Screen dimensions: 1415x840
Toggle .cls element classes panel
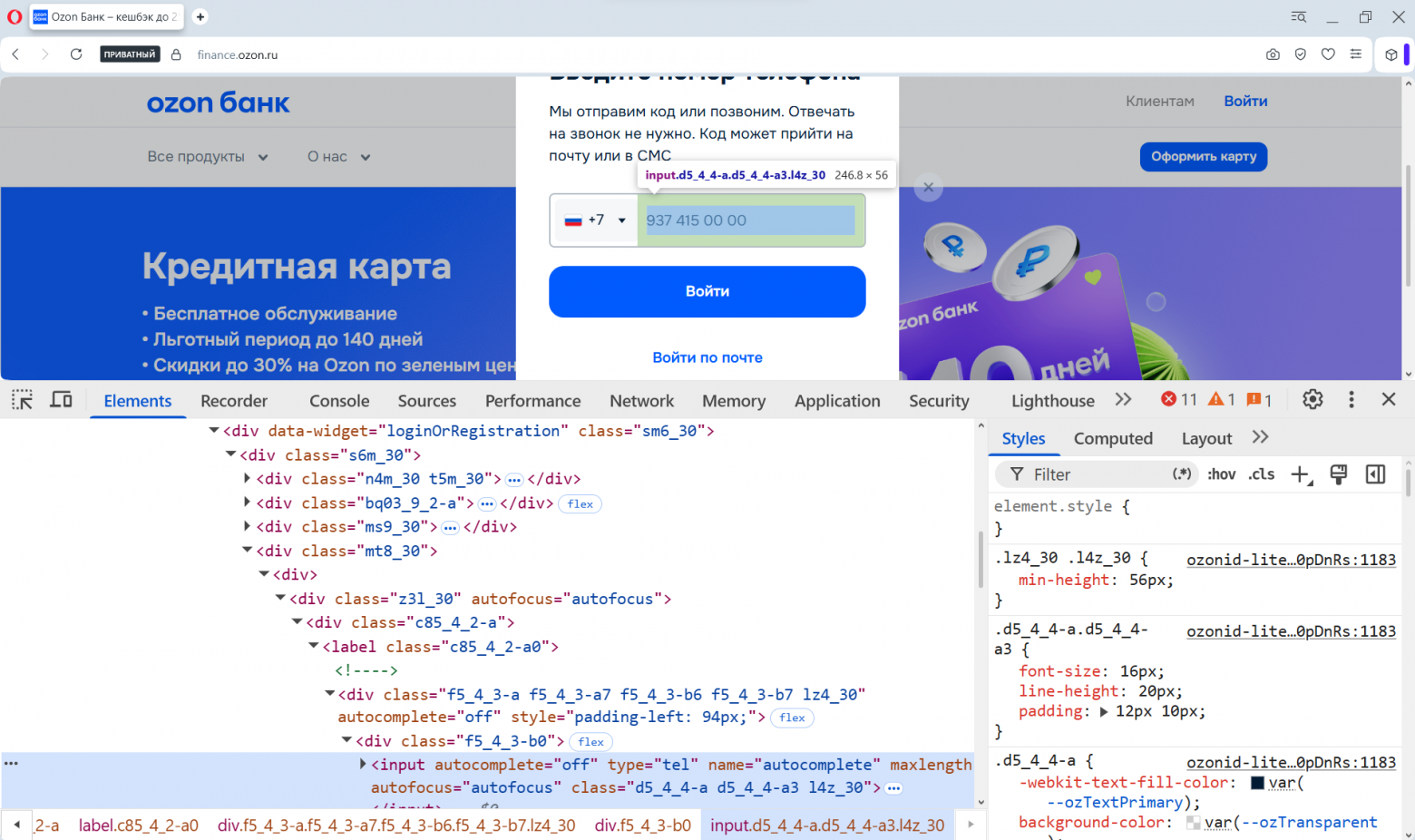[x=1261, y=474]
